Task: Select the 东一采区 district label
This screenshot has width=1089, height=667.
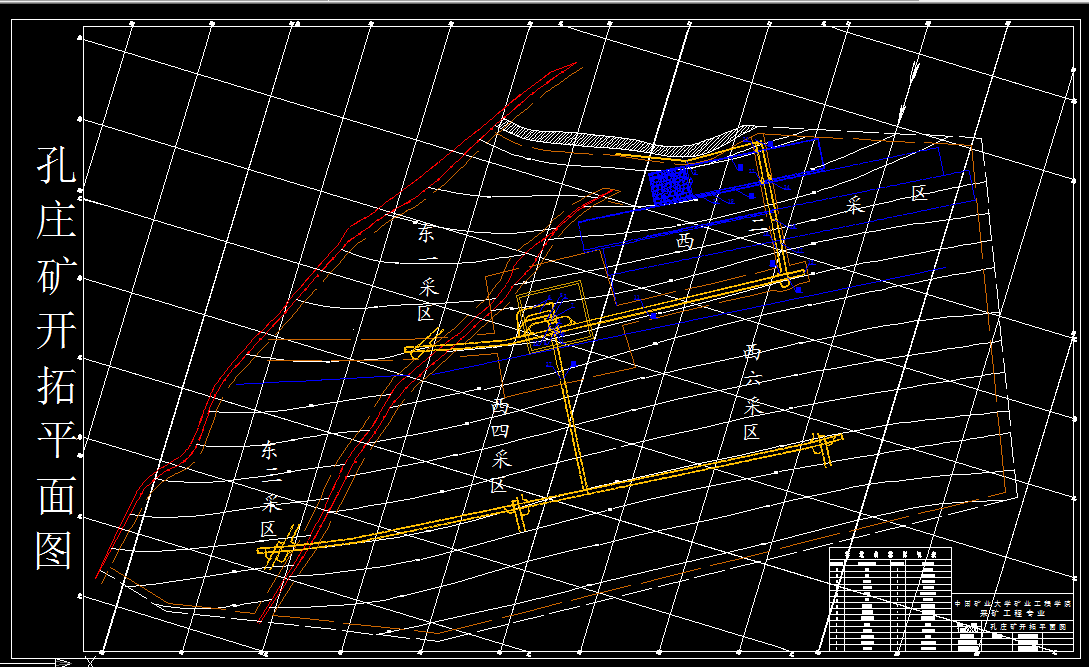Action: click(426, 272)
